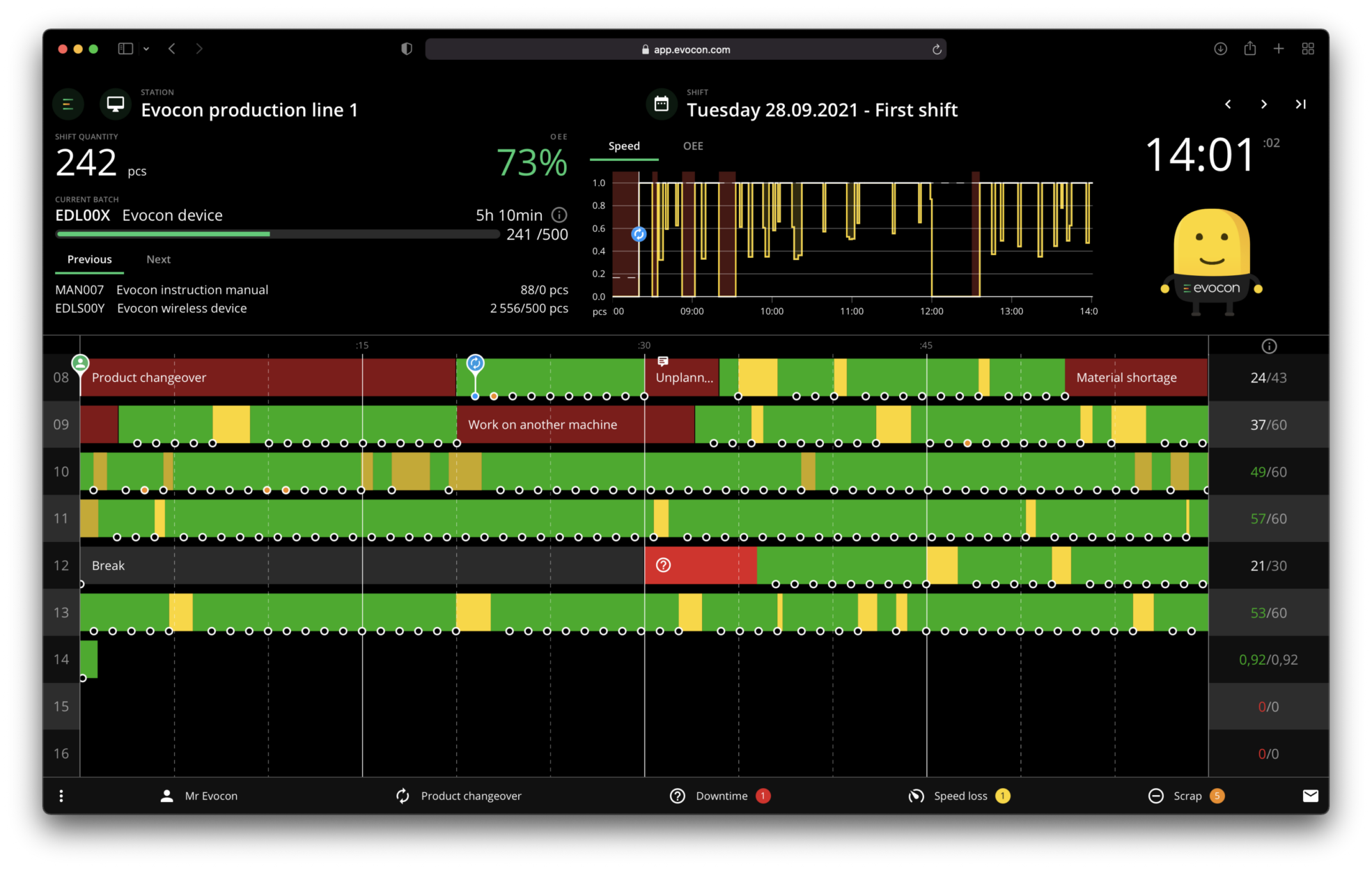This screenshot has height=871, width=1372.
Task: Select the Next batches tab
Action: click(x=158, y=259)
